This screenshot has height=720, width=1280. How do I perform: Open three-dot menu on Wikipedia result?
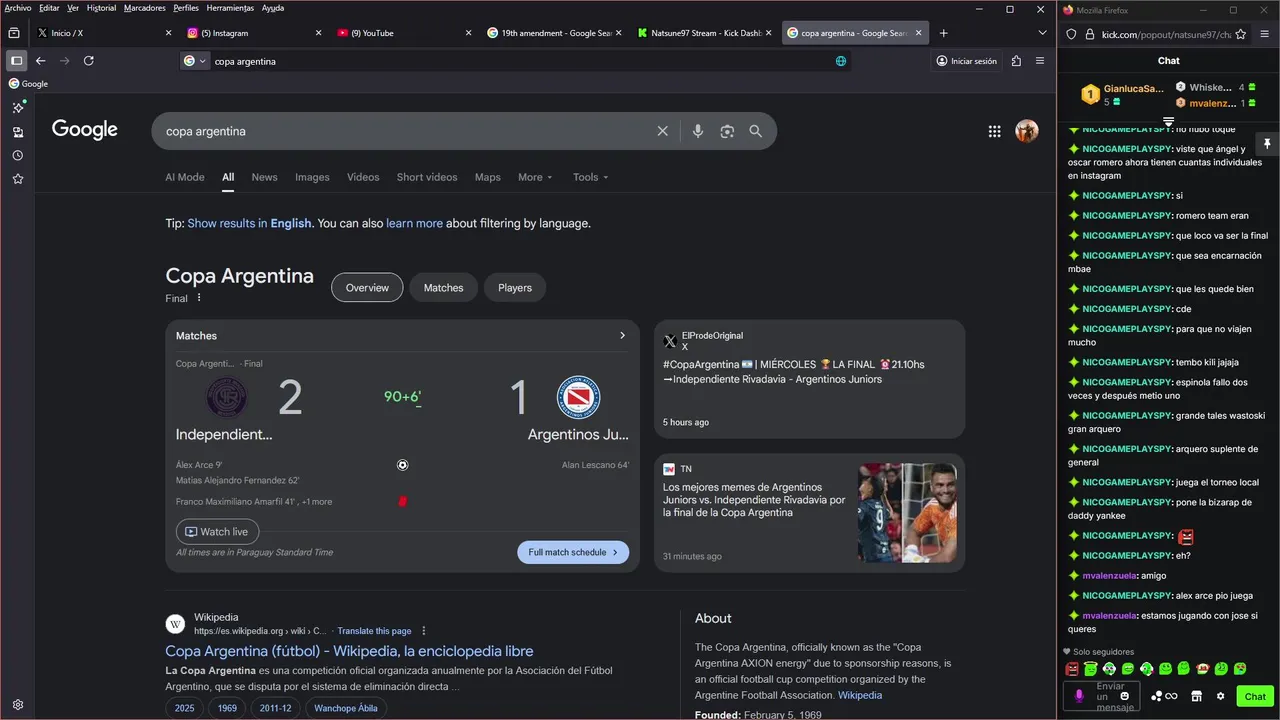point(424,631)
